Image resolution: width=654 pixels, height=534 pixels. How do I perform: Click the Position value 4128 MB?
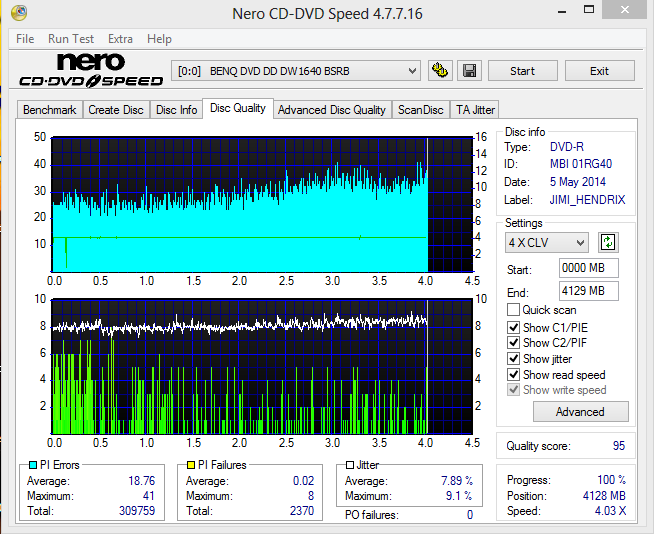coord(604,496)
